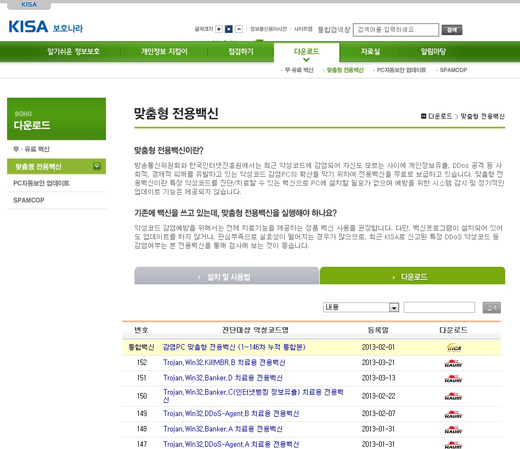Click the top 검색 search button
The width and height of the screenshot is (520, 449).
pyautogui.click(x=452, y=30)
